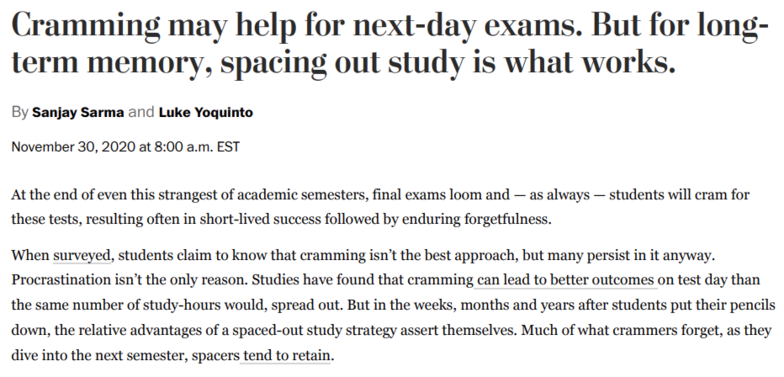Image resolution: width=784 pixels, height=377 pixels.
Task: Open 'can lead to better outcomes' link
Action: pyautogui.click(x=565, y=280)
